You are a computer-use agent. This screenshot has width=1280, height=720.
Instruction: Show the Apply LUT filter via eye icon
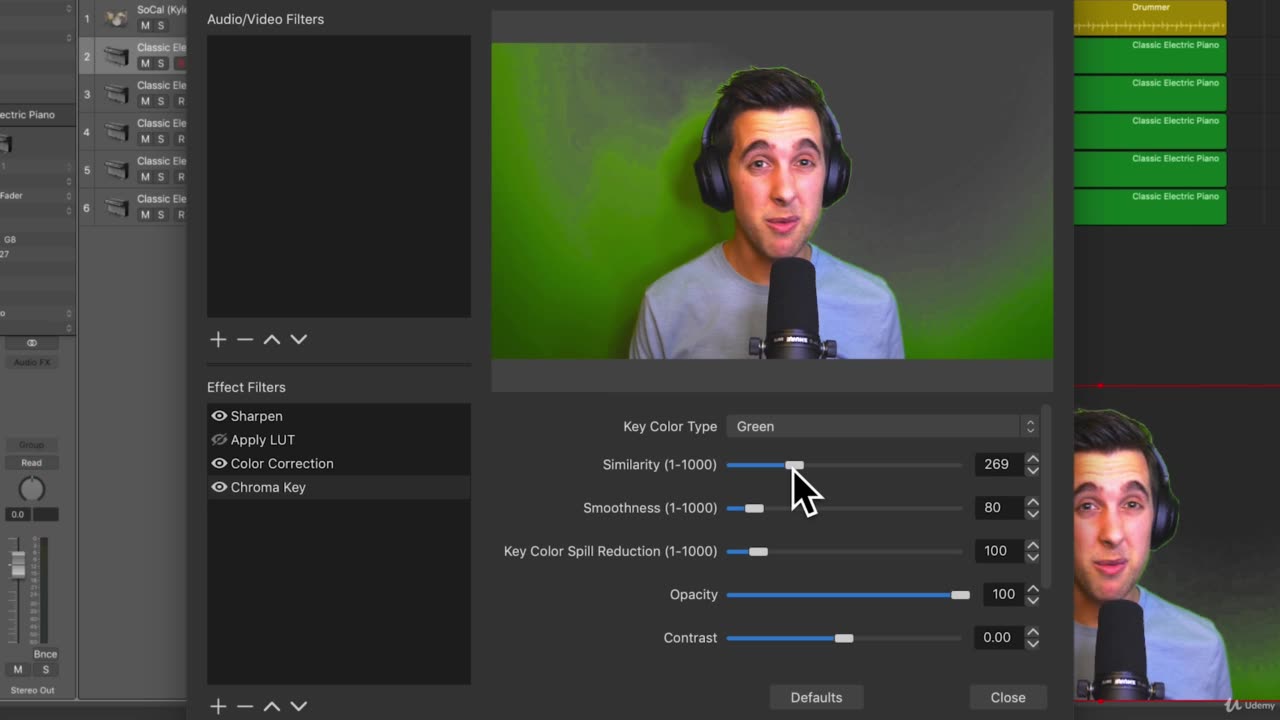[x=219, y=440]
